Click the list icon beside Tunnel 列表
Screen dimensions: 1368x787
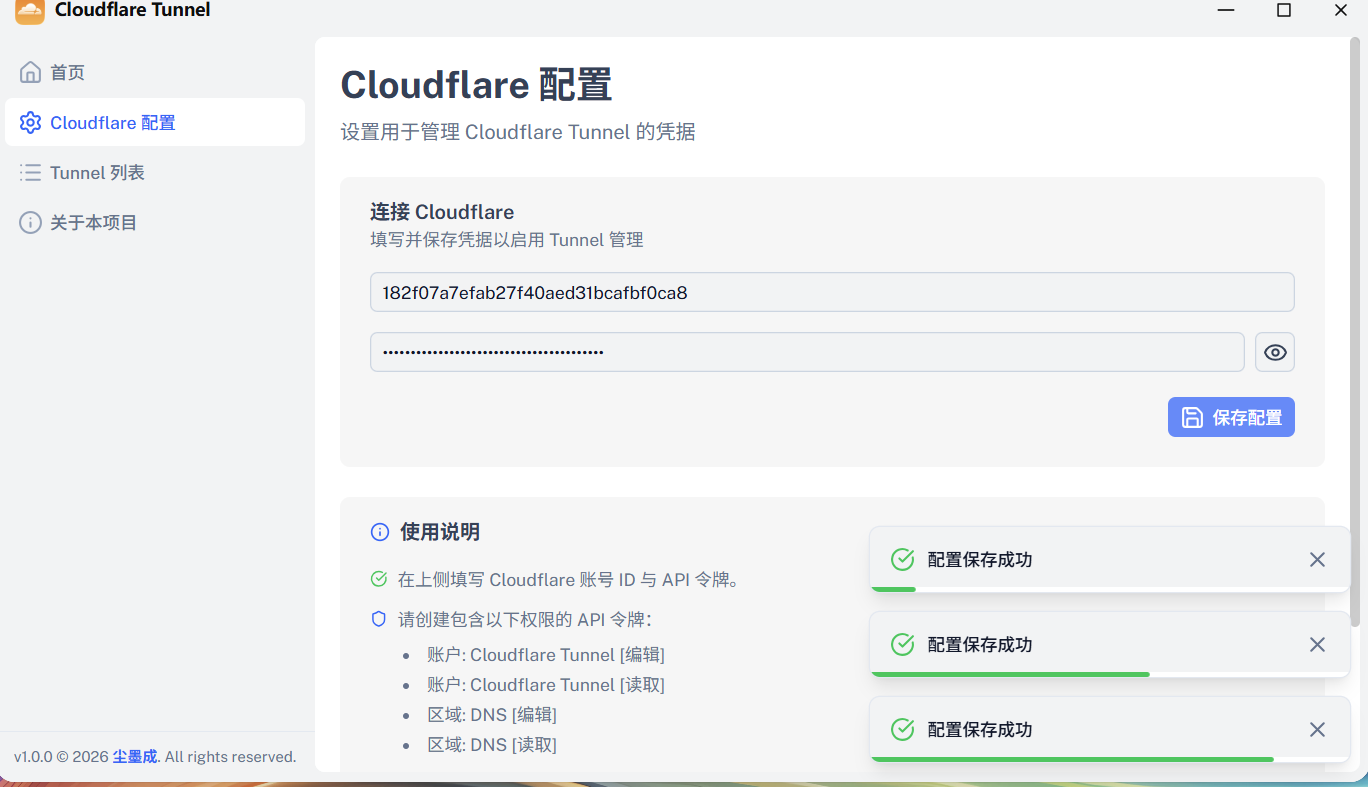(31, 173)
